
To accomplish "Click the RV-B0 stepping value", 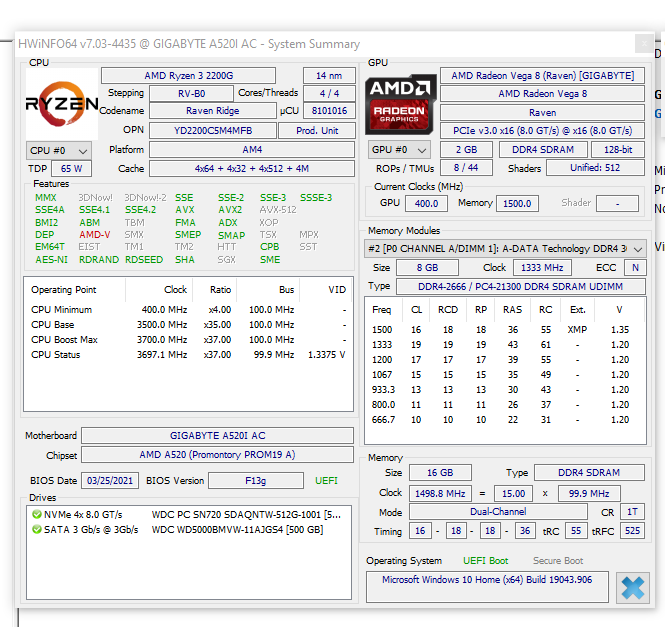I will coord(191,94).
